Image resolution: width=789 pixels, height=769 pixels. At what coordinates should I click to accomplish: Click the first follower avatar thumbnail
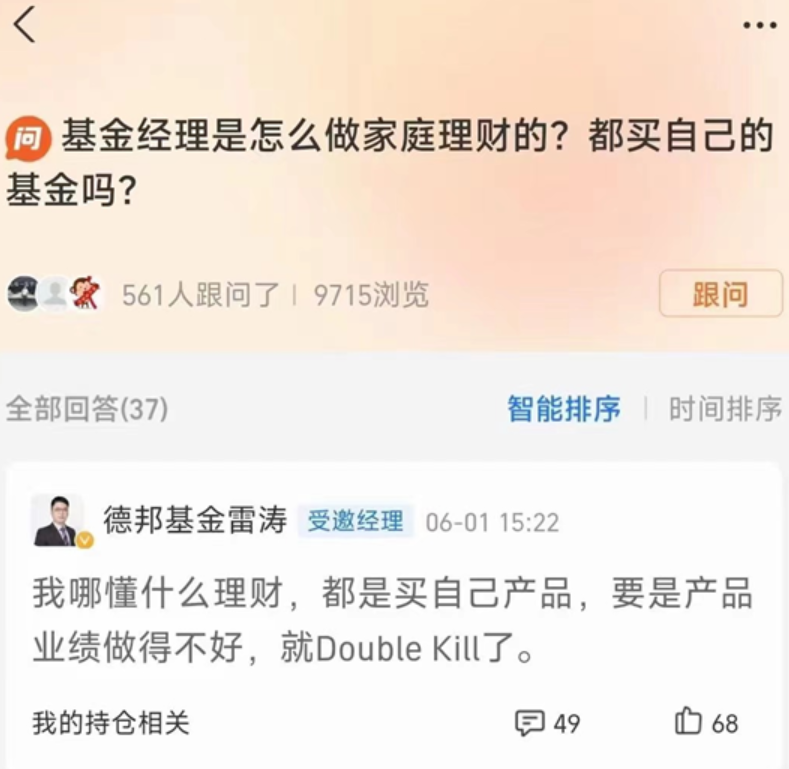click(x=23, y=293)
